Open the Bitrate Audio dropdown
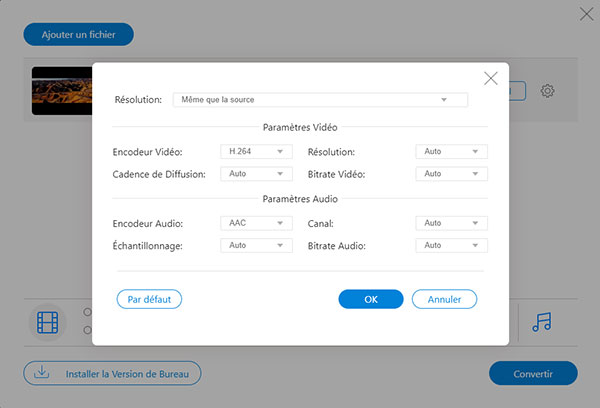 (451, 245)
